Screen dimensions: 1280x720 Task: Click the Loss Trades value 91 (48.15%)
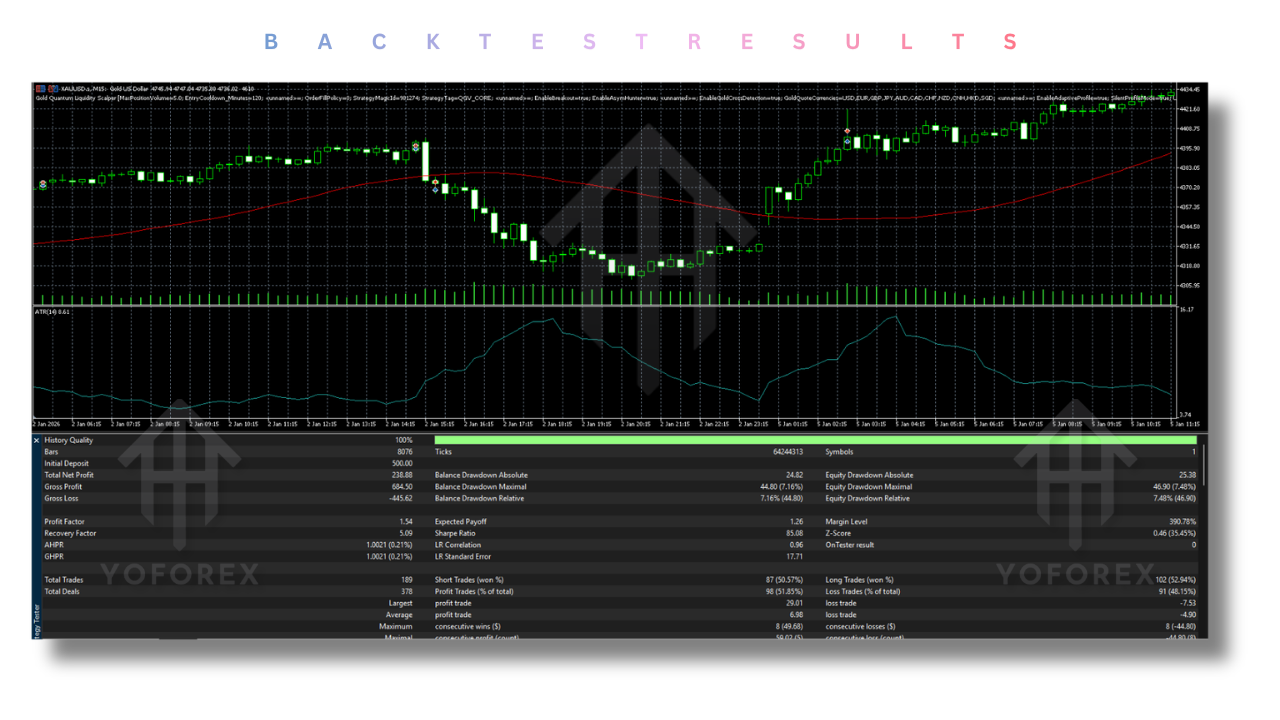coord(1176,592)
